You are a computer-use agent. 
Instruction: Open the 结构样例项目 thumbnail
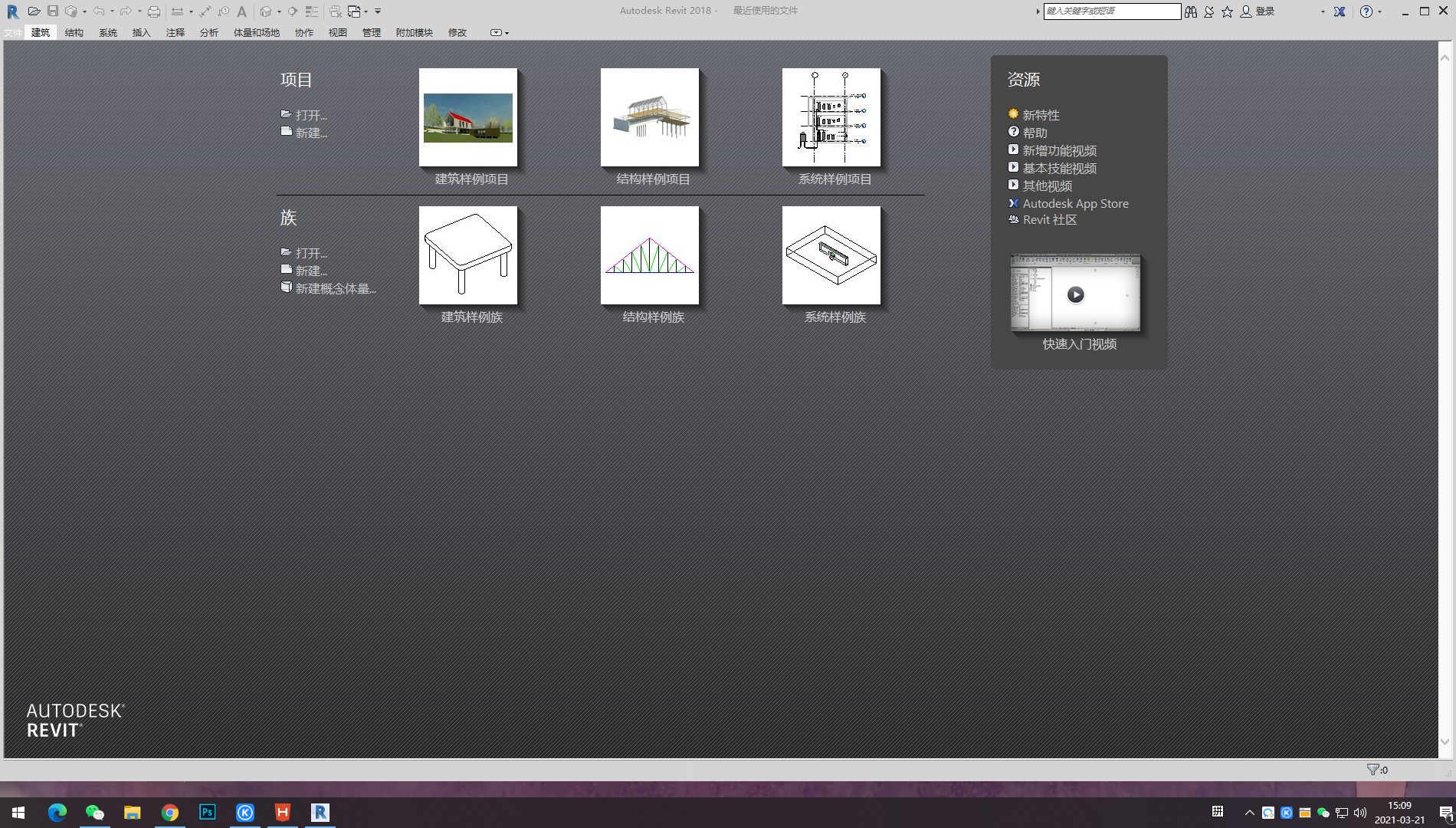tap(650, 117)
